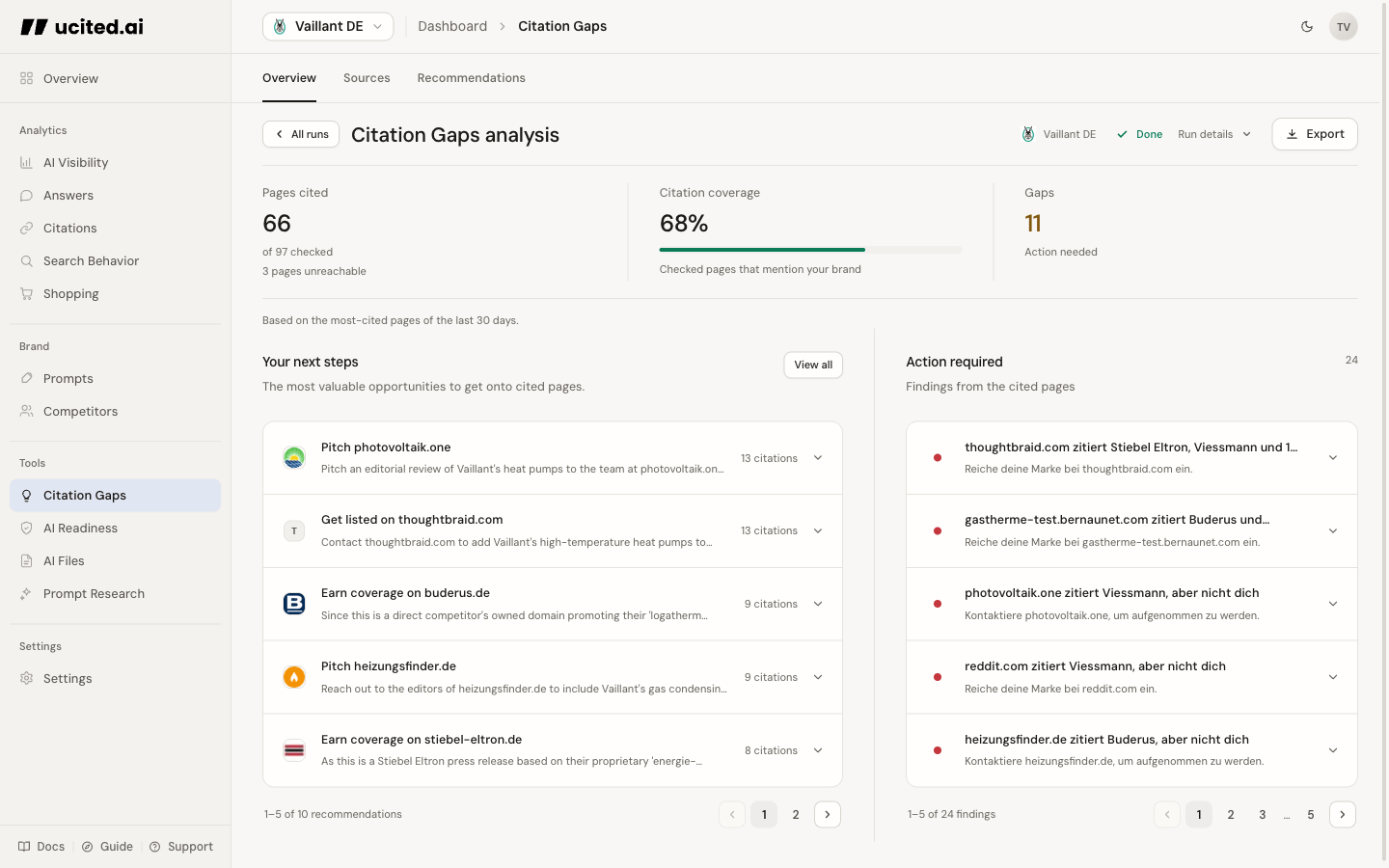
Task: View all next steps
Action: 813,365
